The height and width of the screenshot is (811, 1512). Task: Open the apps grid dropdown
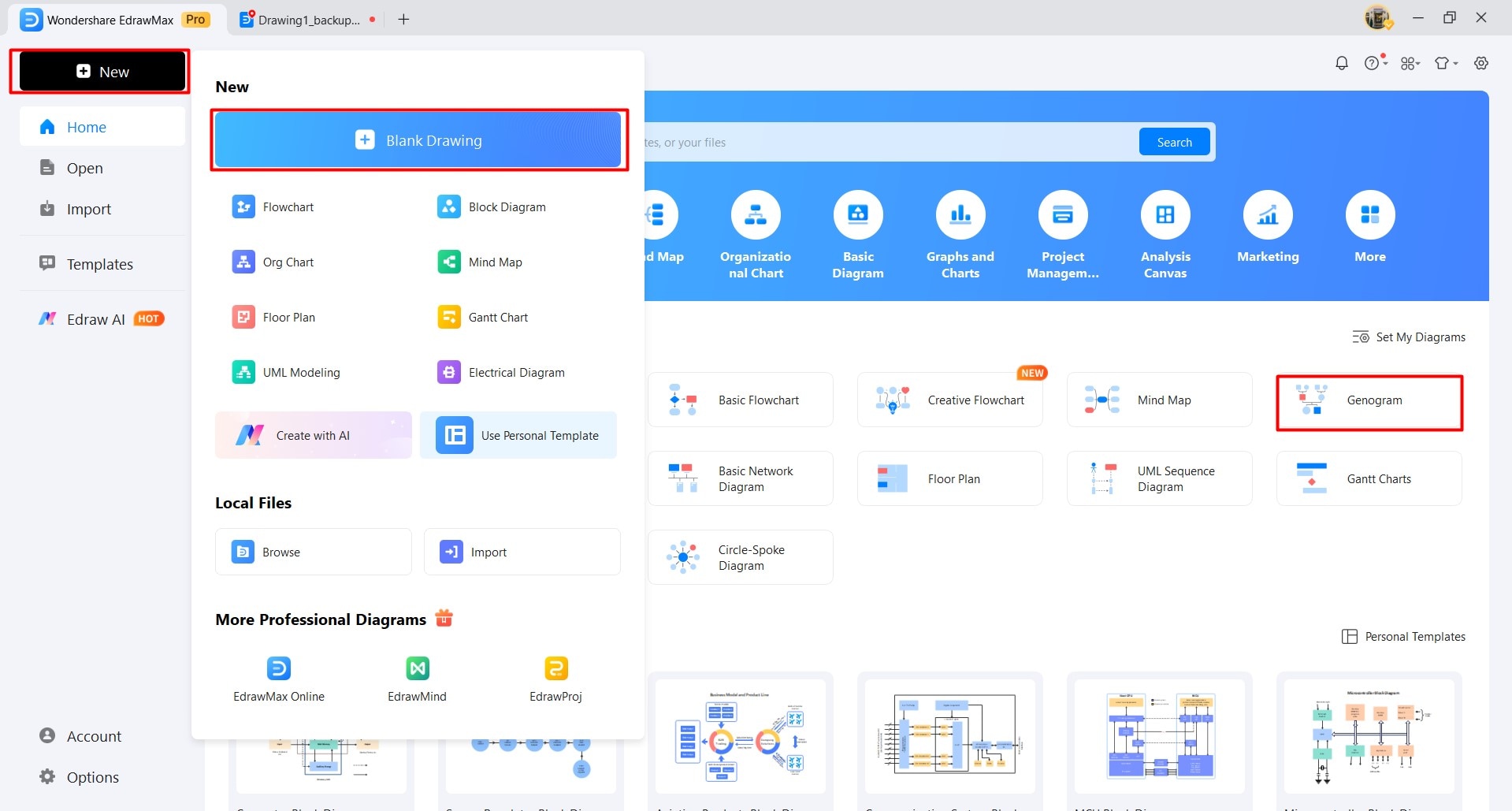(1410, 63)
